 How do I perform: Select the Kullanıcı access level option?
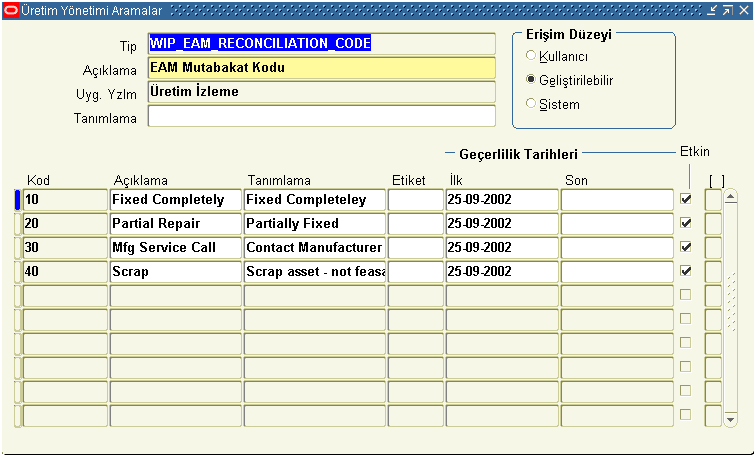coord(531,56)
